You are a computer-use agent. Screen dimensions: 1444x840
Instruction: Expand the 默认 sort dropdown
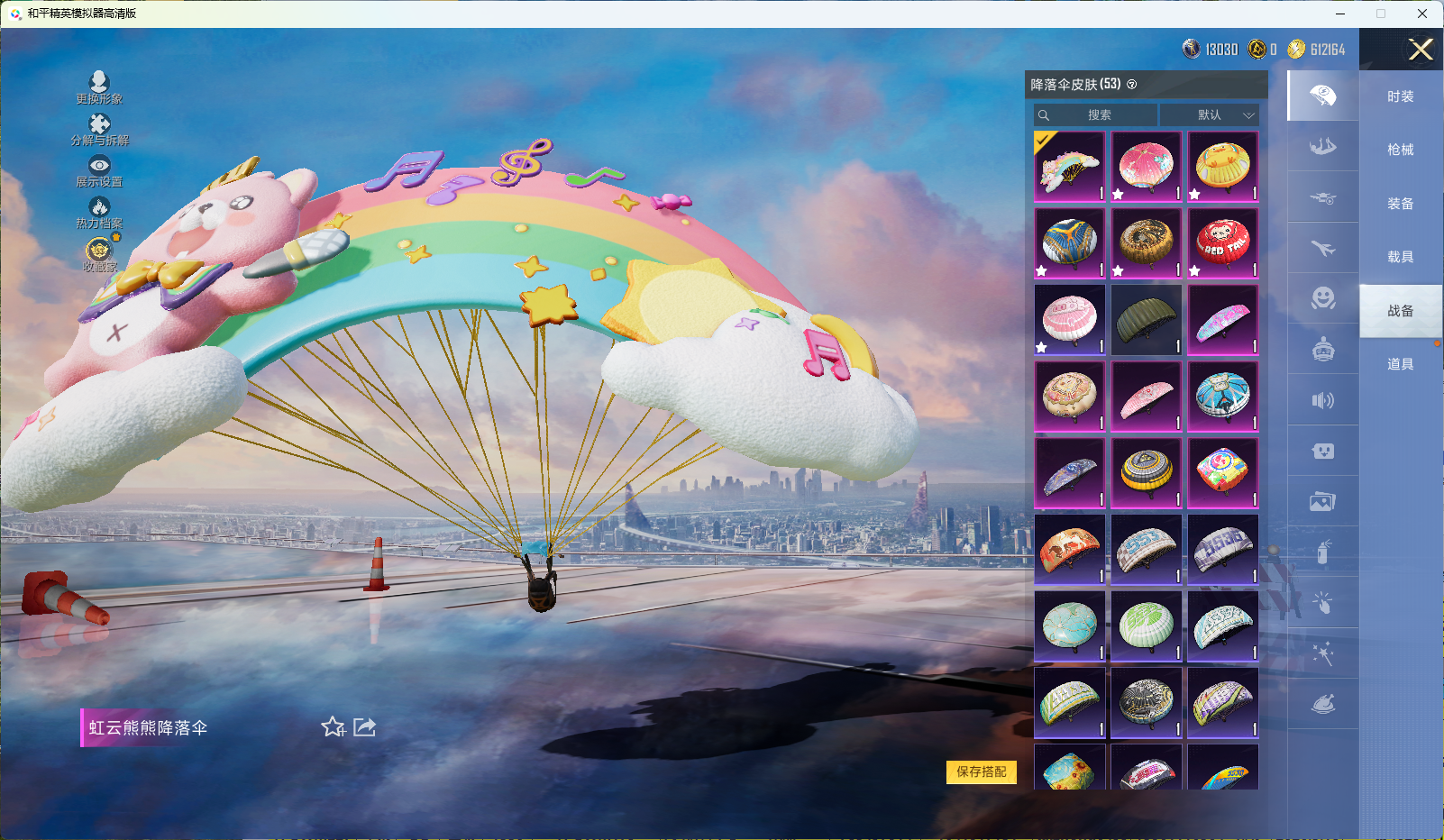click(x=1209, y=115)
